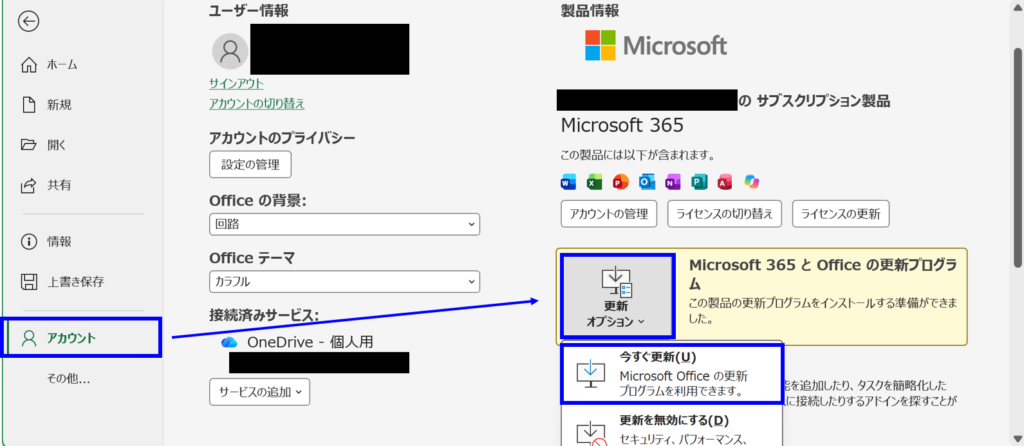The image size is (1024, 446).
Task: Click the Microsoft 365 product name text
Action: point(622,124)
